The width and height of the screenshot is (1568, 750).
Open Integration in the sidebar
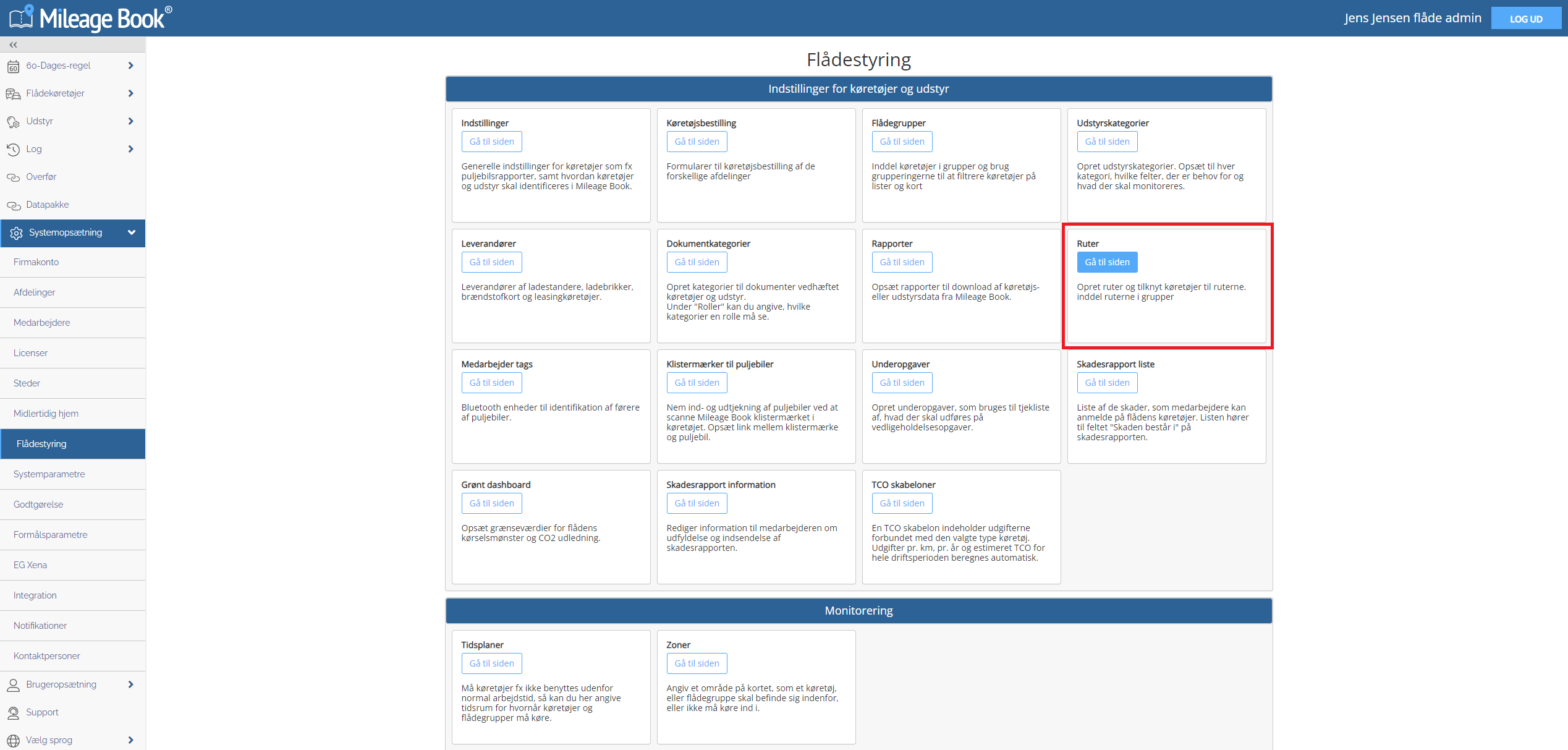pos(73,595)
